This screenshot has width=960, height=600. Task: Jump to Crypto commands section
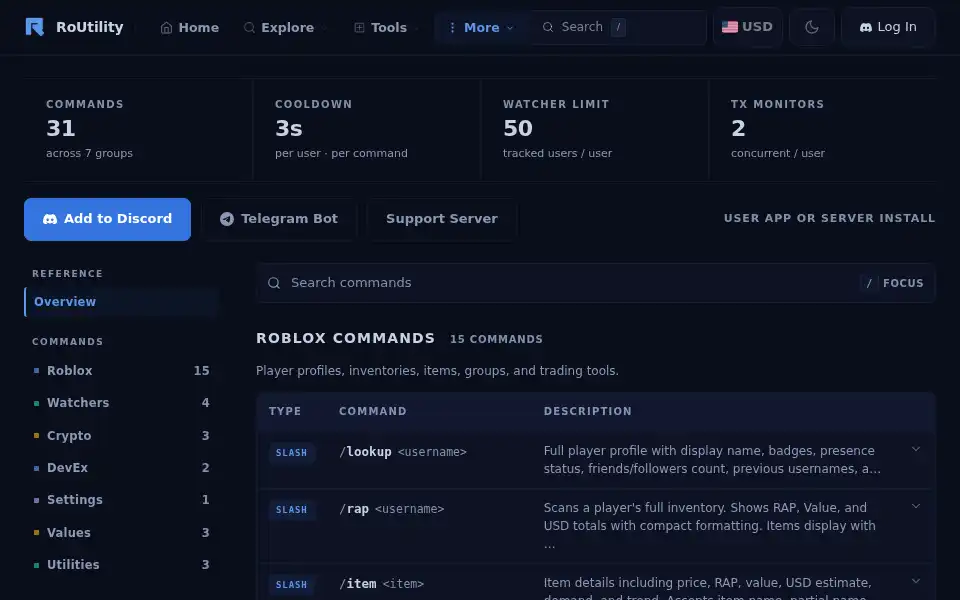pyautogui.click(x=121, y=435)
